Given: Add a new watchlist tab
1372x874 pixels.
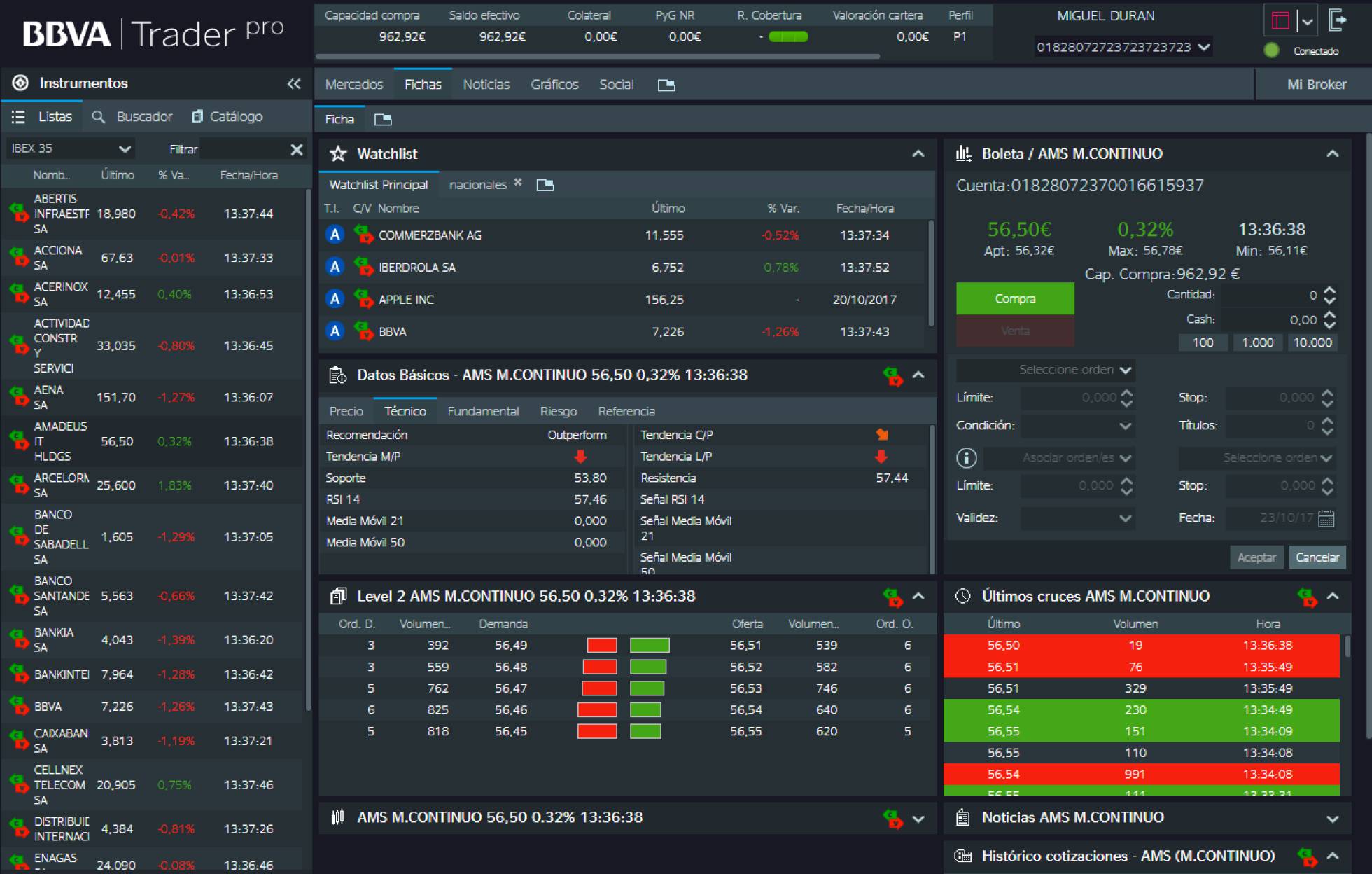Looking at the screenshot, I should point(545,185).
